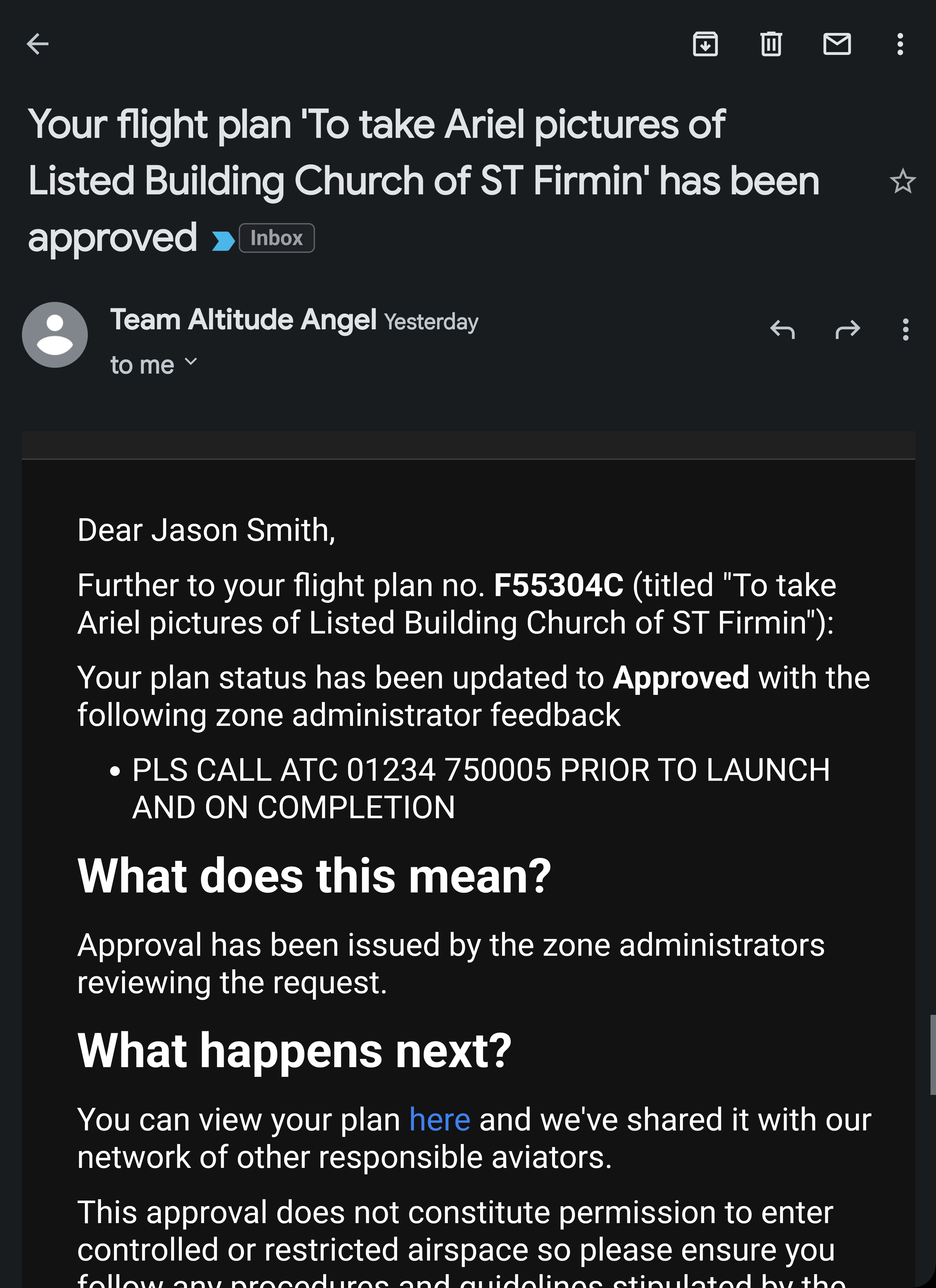936x1288 pixels.
Task: Open the top overflow menu
Action: point(900,44)
